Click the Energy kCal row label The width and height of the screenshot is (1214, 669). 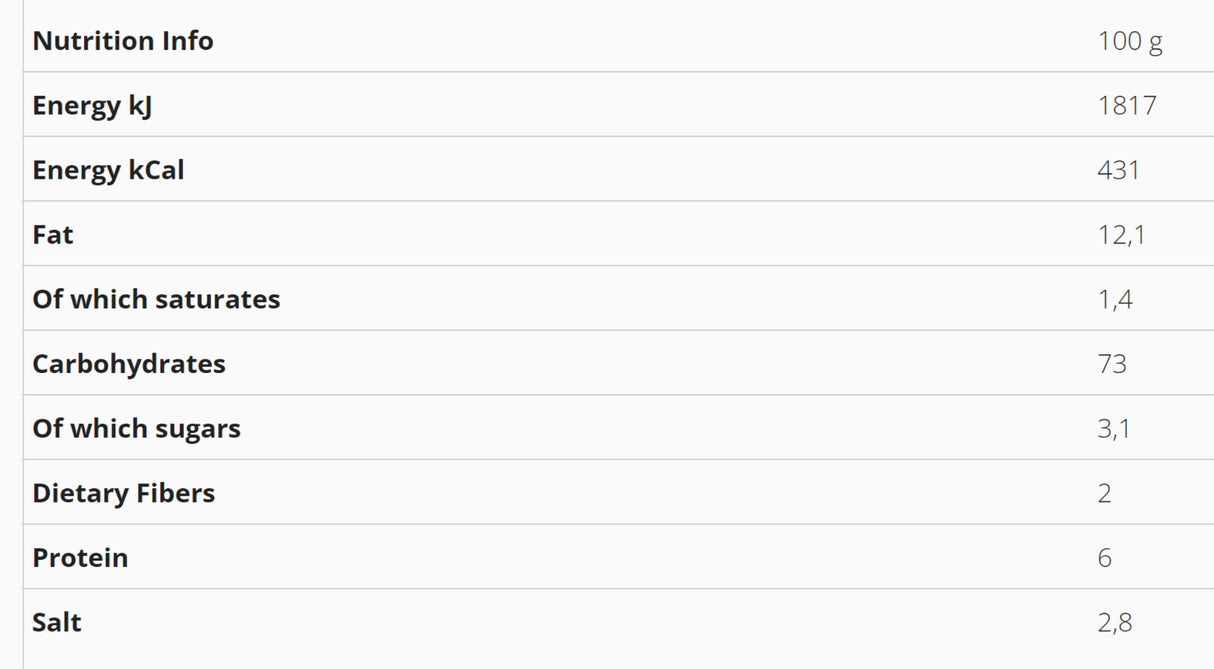point(108,170)
